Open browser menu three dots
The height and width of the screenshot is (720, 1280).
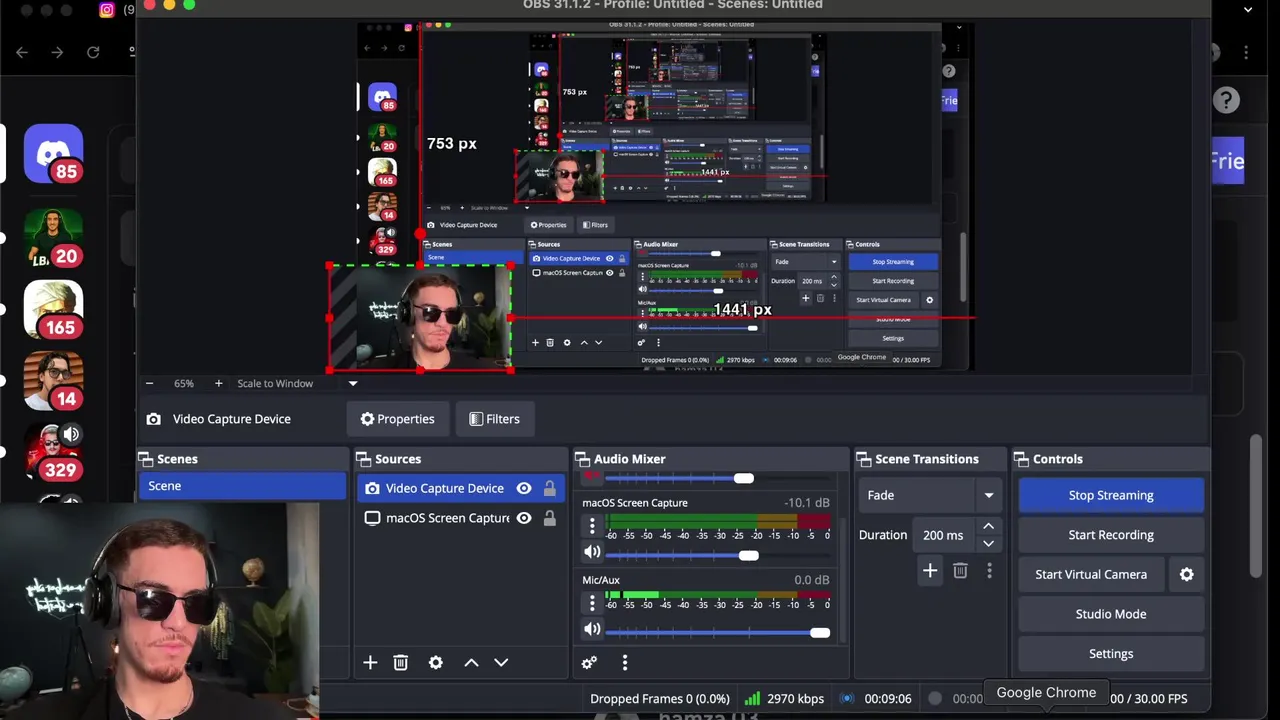[x=1245, y=52]
